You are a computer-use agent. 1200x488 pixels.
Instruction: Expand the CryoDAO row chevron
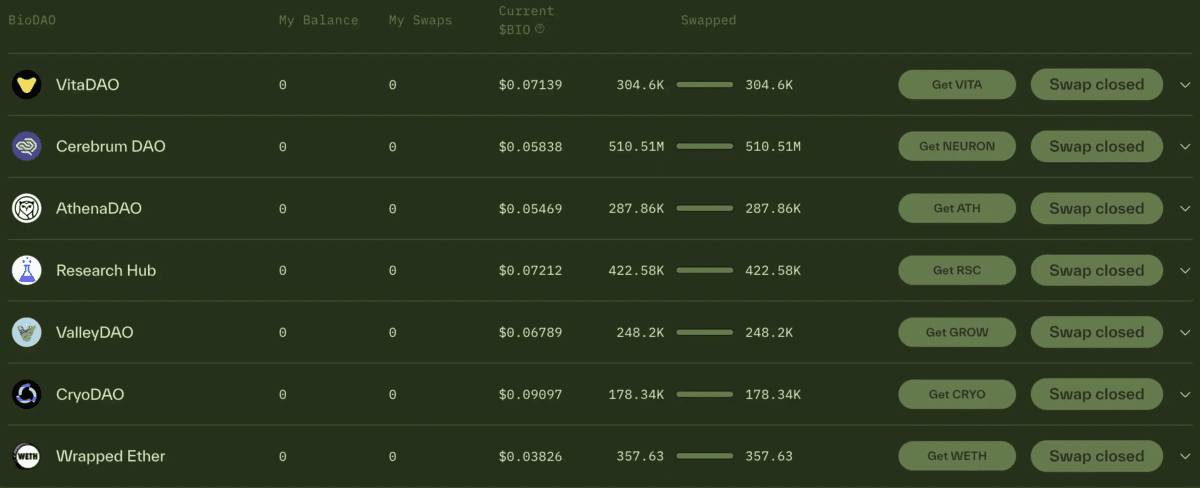[1185, 395]
